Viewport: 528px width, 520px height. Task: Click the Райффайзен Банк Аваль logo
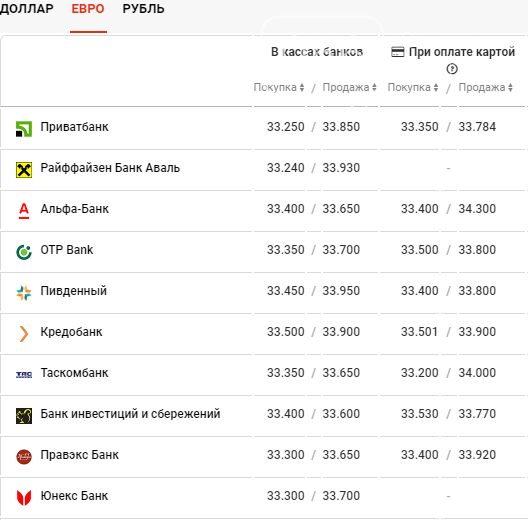24,169
